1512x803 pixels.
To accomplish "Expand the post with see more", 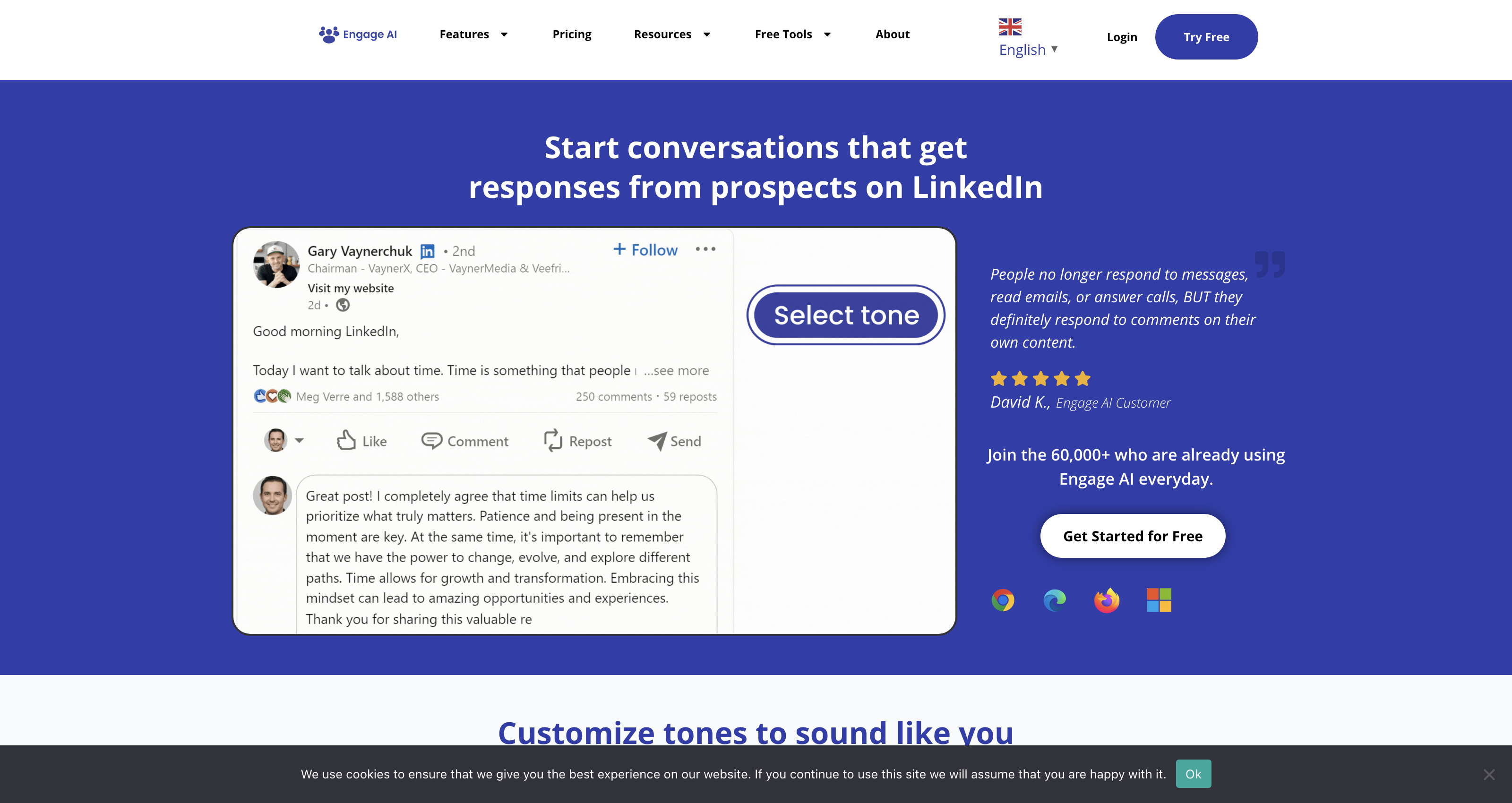I will coord(676,370).
